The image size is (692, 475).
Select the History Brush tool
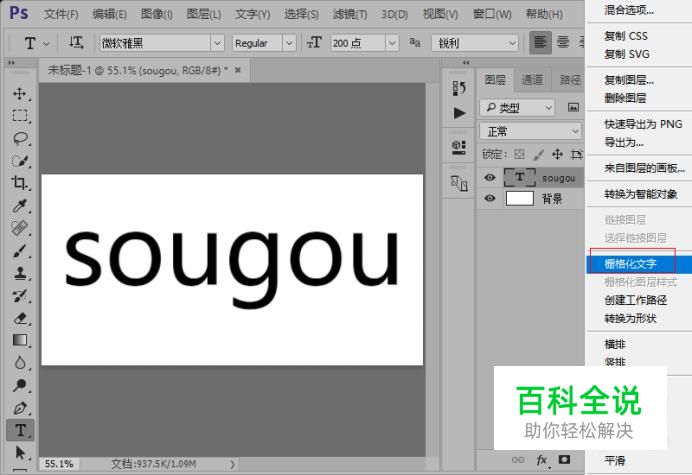click(19, 296)
